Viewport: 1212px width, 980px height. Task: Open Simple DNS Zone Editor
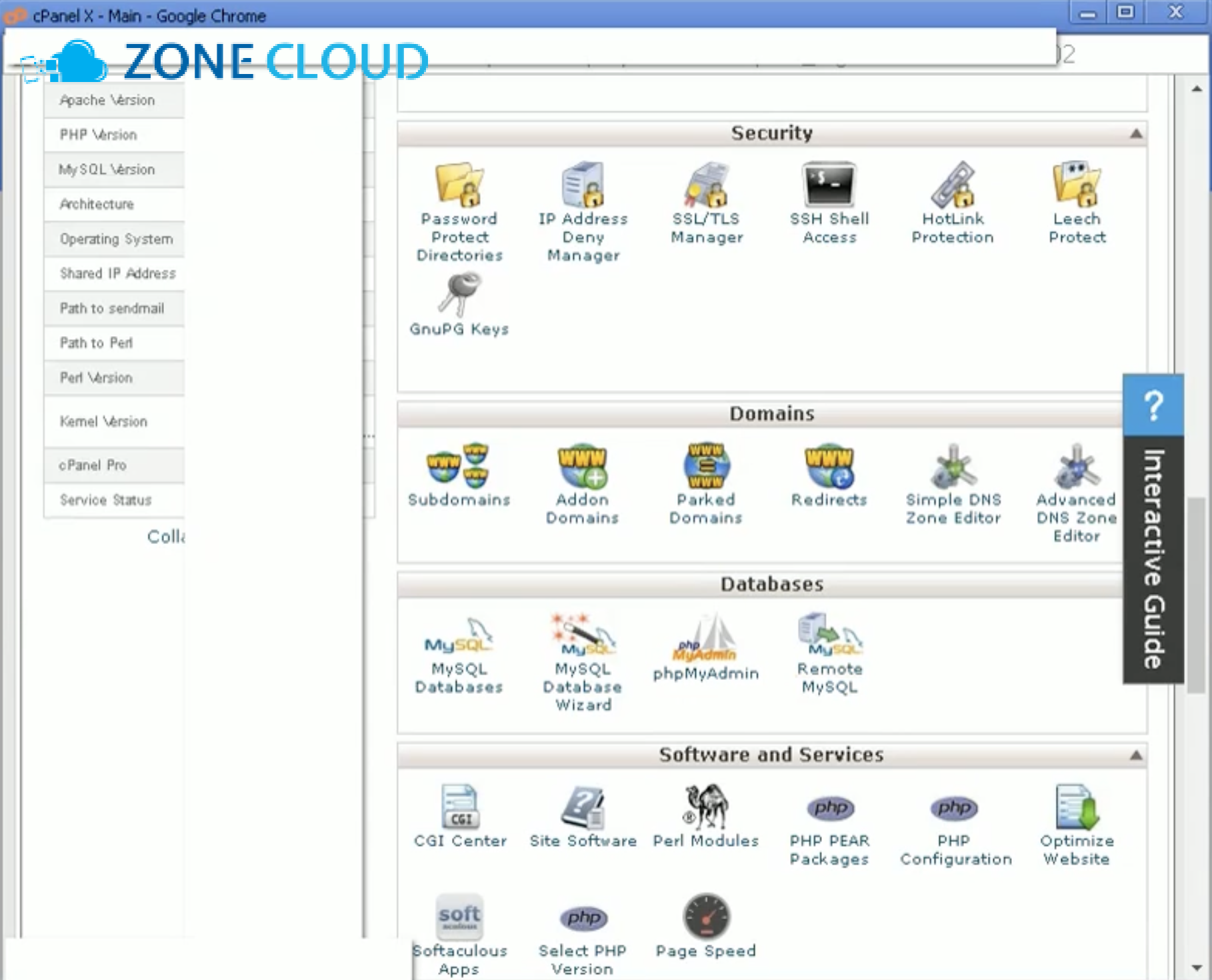pyautogui.click(x=953, y=484)
